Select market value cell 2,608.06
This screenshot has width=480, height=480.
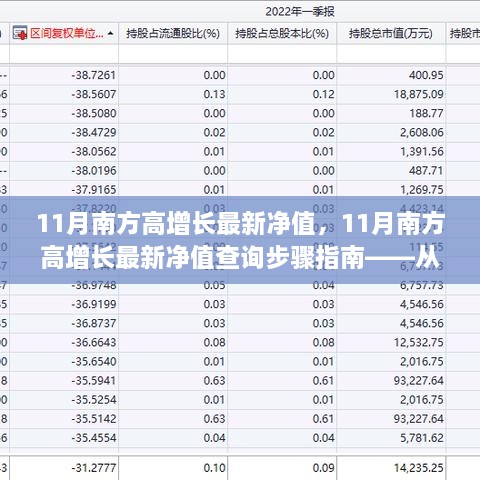click(422, 132)
